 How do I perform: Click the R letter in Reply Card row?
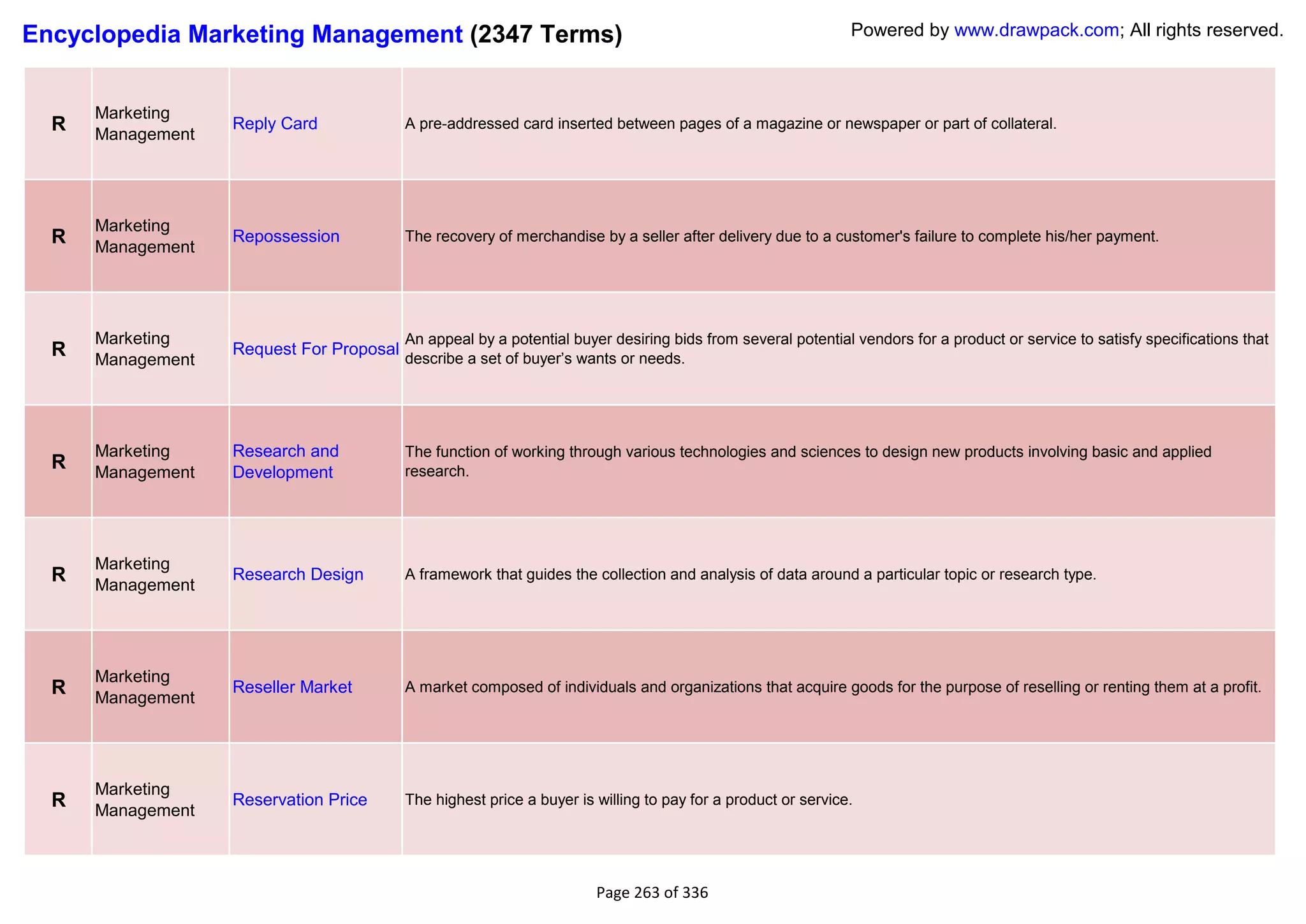59,124
